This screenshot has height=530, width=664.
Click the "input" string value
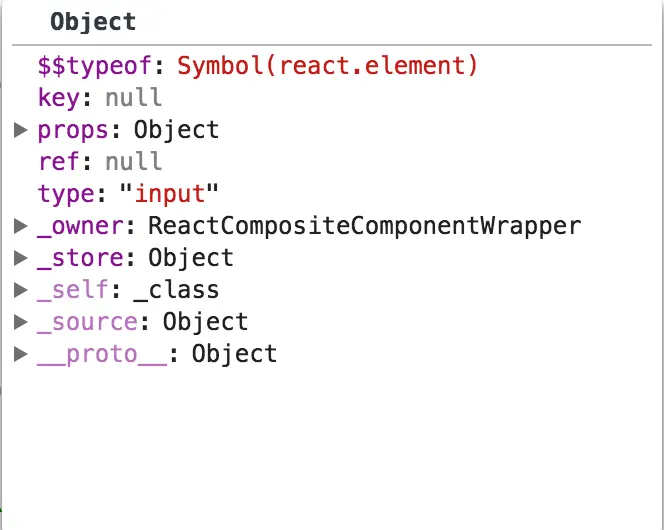point(169,195)
